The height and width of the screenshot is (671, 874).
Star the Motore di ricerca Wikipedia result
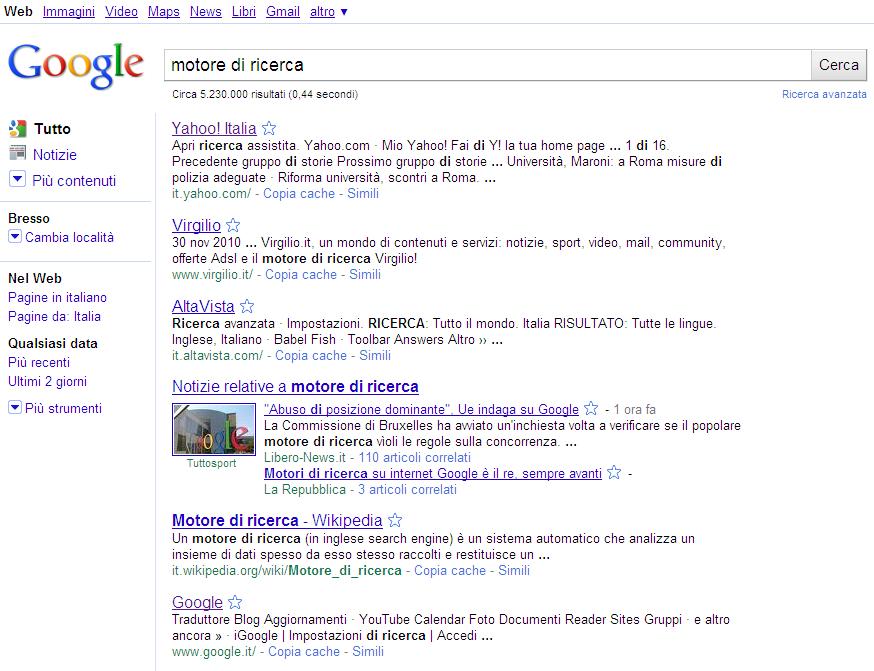click(395, 520)
